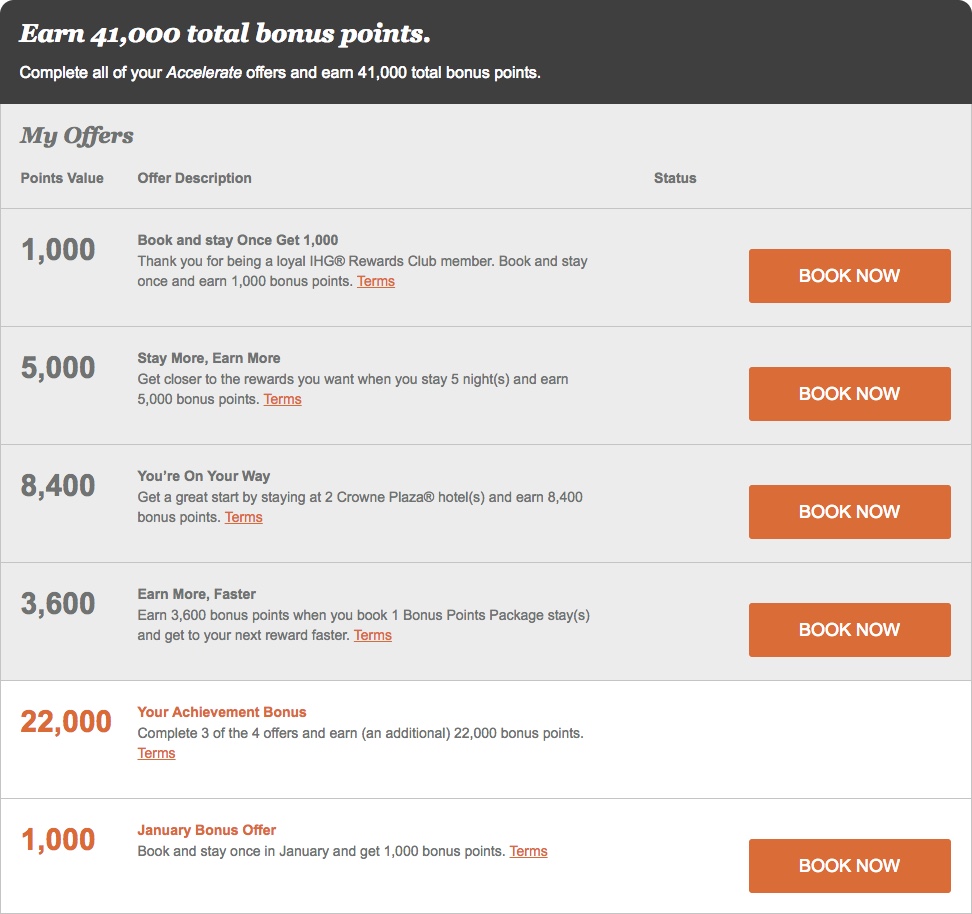Image resolution: width=972 pixels, height=914 pixels.
Task: Click BOOK NOW for January Bonus Offer
Action: (x=849, y=866)
